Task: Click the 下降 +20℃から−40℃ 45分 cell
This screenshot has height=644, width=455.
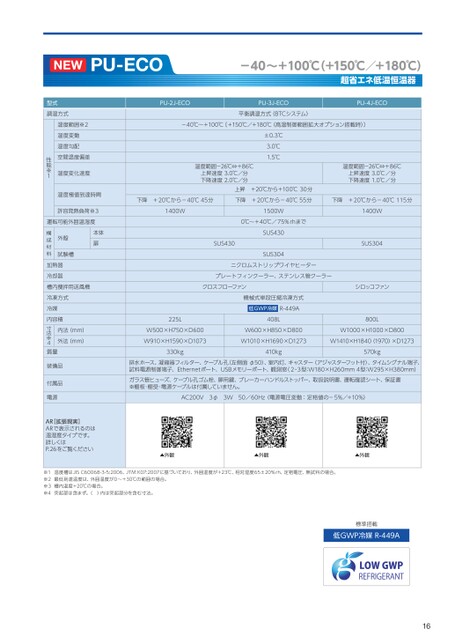Action: pos(175,200)
